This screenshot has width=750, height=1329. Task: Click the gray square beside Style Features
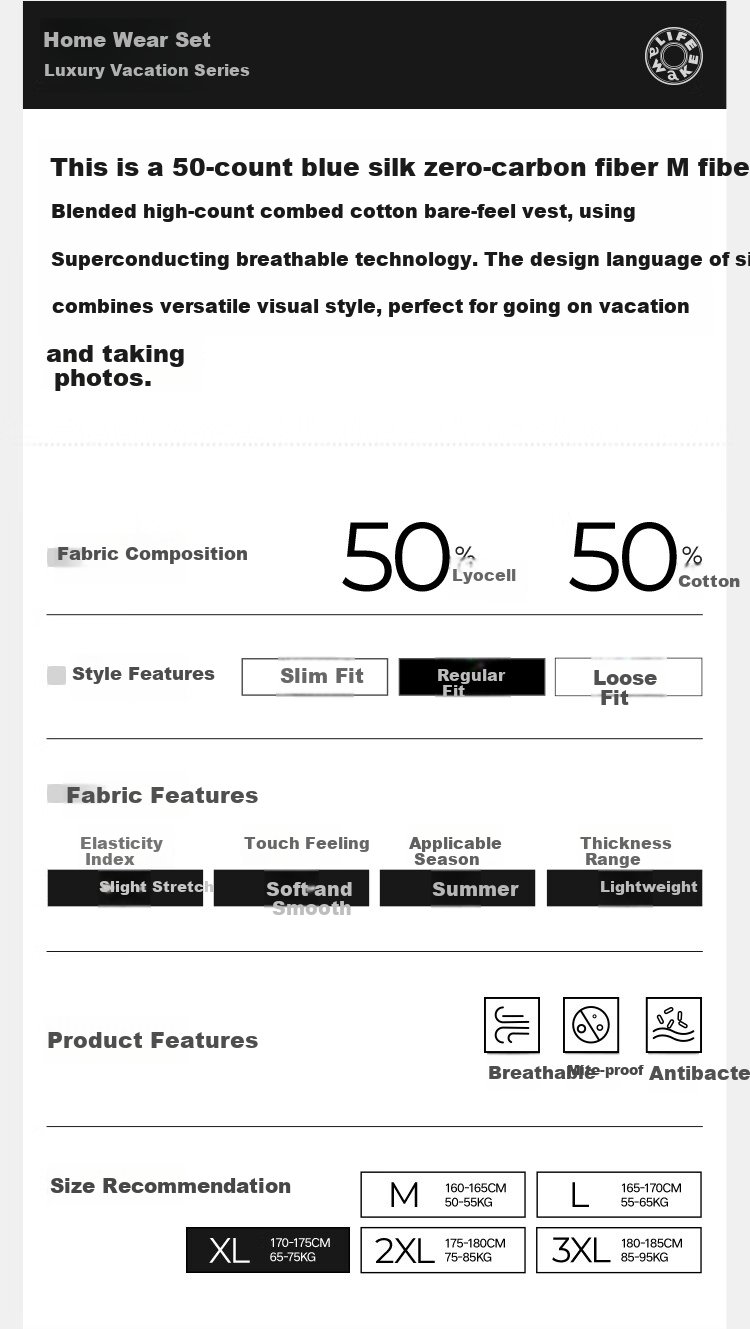tap(56, 675)
